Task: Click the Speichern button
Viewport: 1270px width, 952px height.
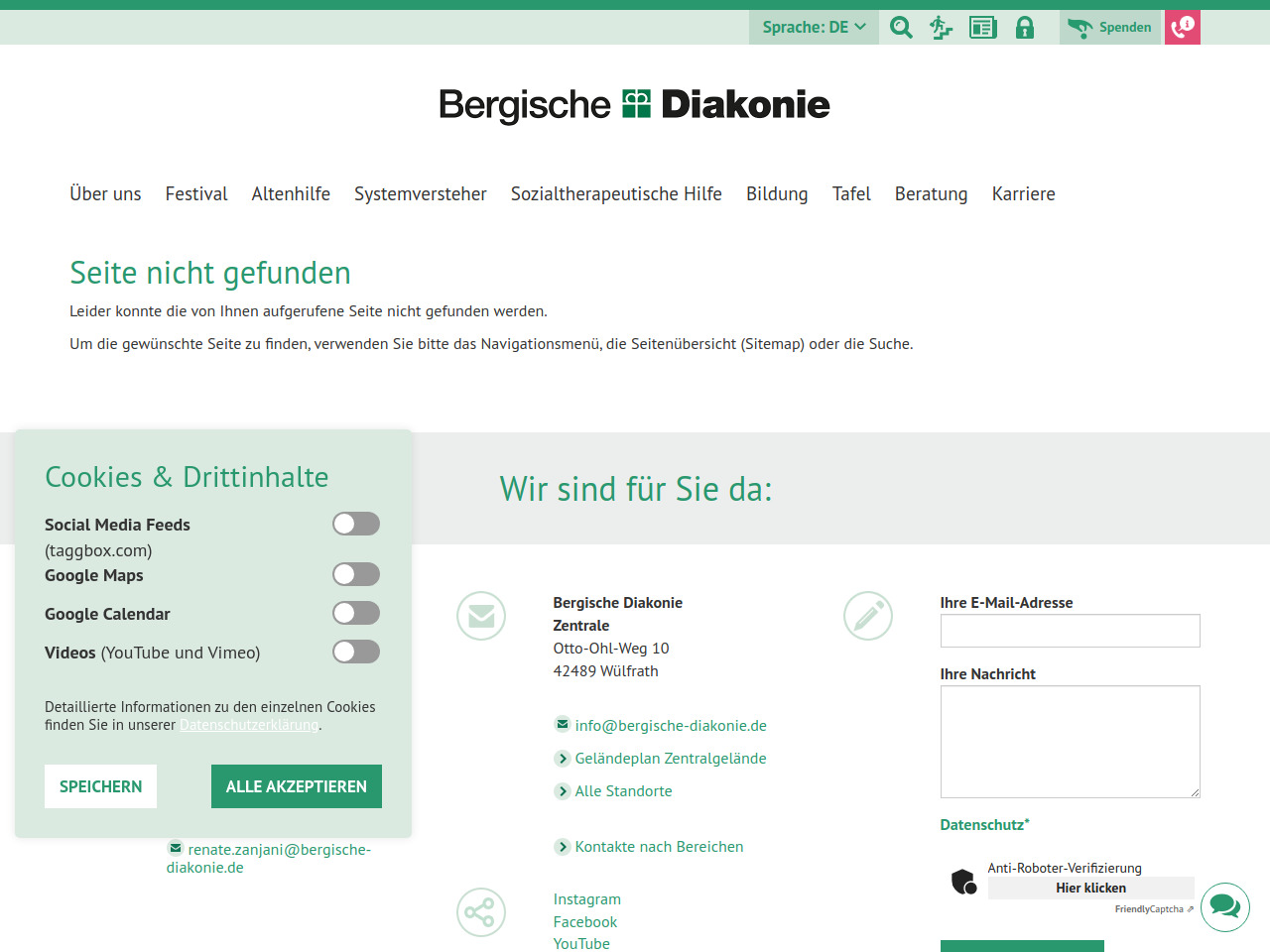Action: coord(101,786)
